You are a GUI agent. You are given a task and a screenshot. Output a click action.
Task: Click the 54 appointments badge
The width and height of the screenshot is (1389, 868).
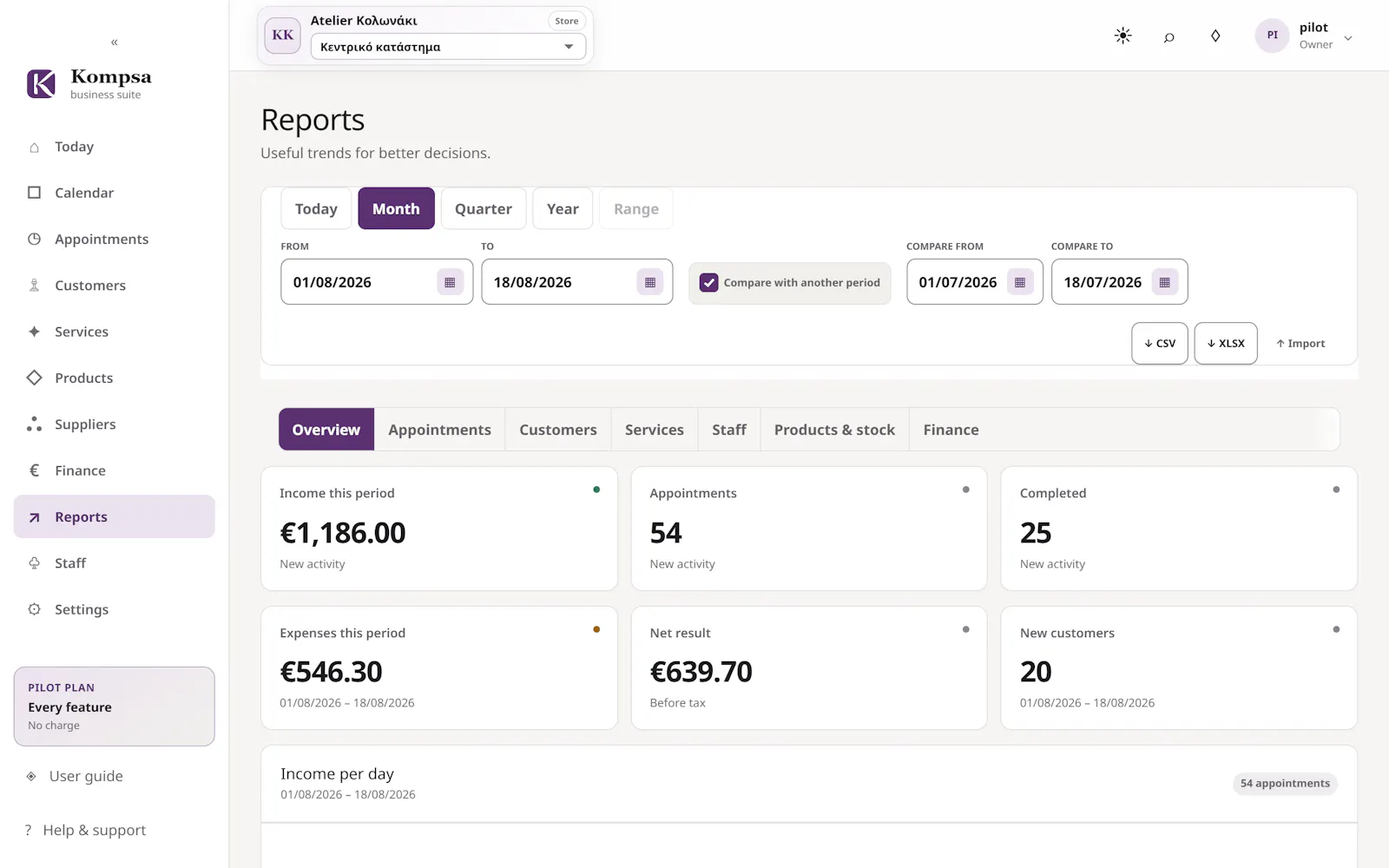click(1285, 784)
